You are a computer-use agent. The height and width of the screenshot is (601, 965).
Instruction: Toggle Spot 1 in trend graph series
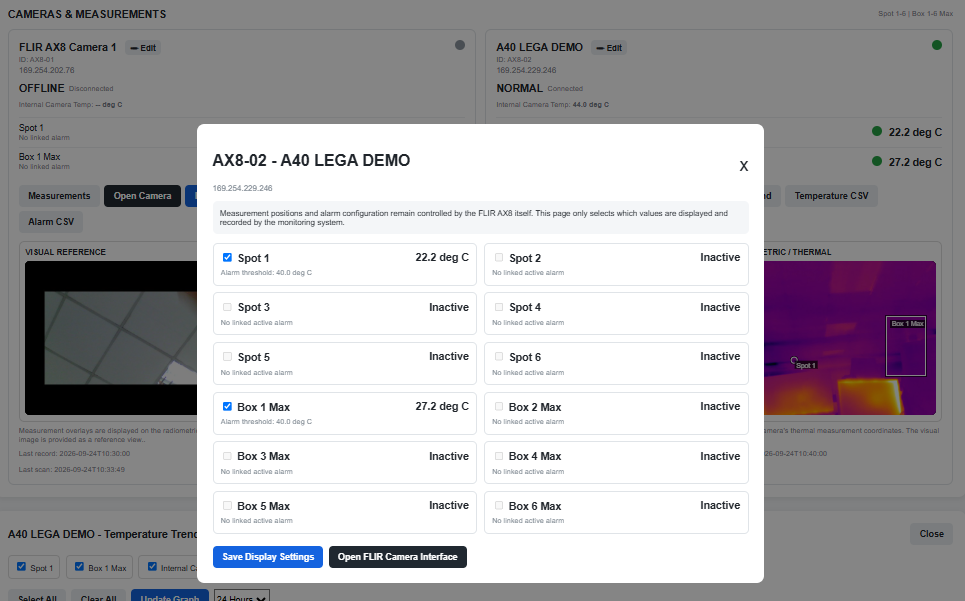pos(22,567)
